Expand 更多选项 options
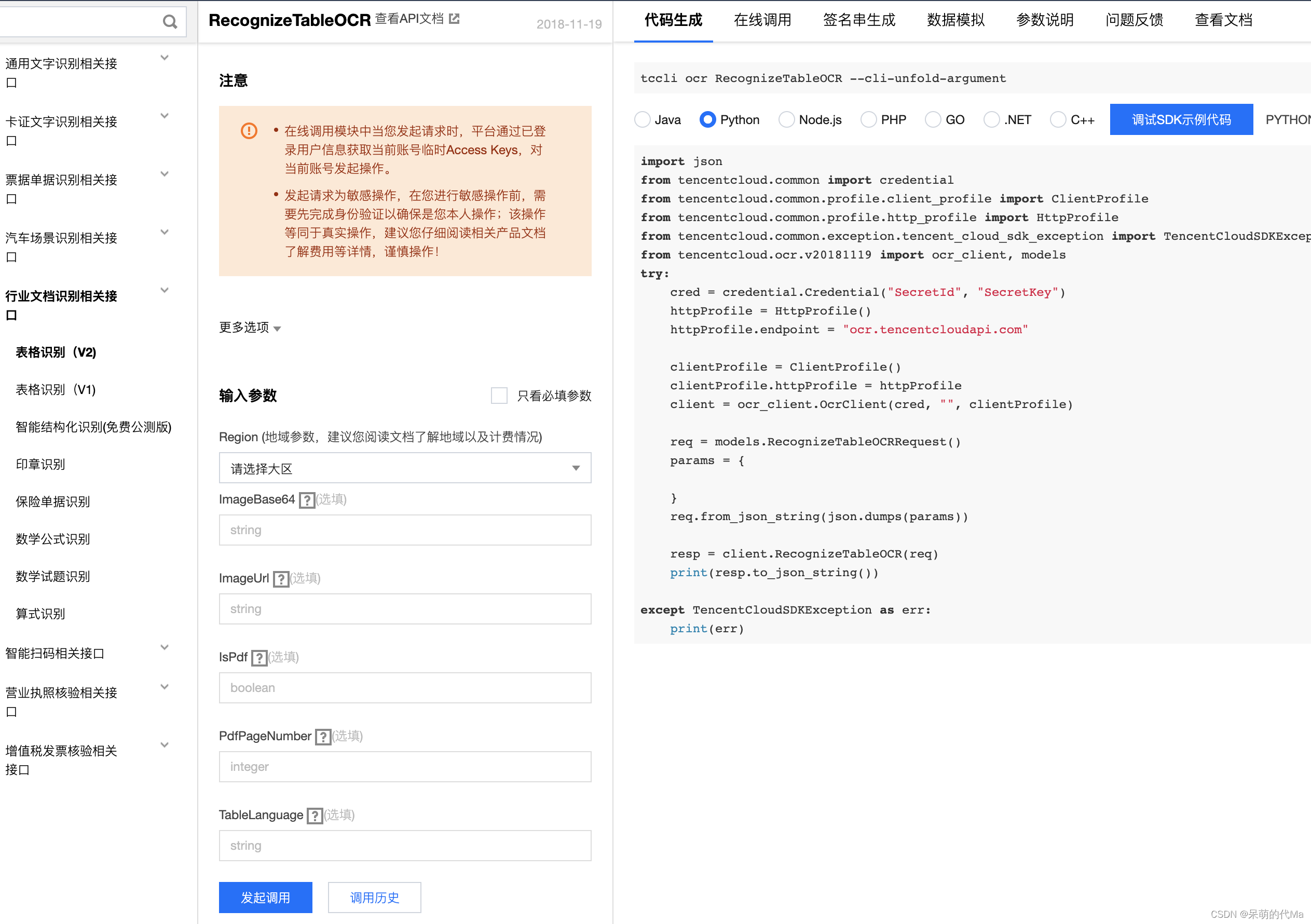 [x=250, y=328]
